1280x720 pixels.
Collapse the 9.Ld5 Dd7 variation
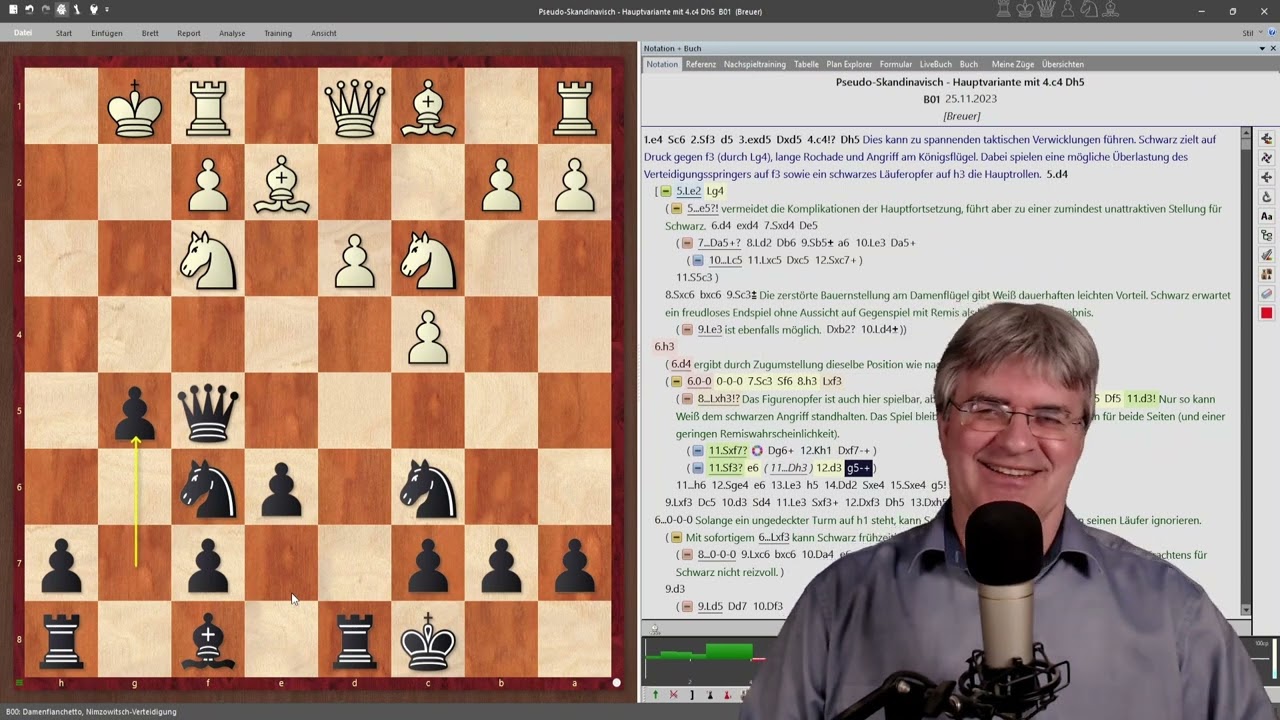[687, 606]
